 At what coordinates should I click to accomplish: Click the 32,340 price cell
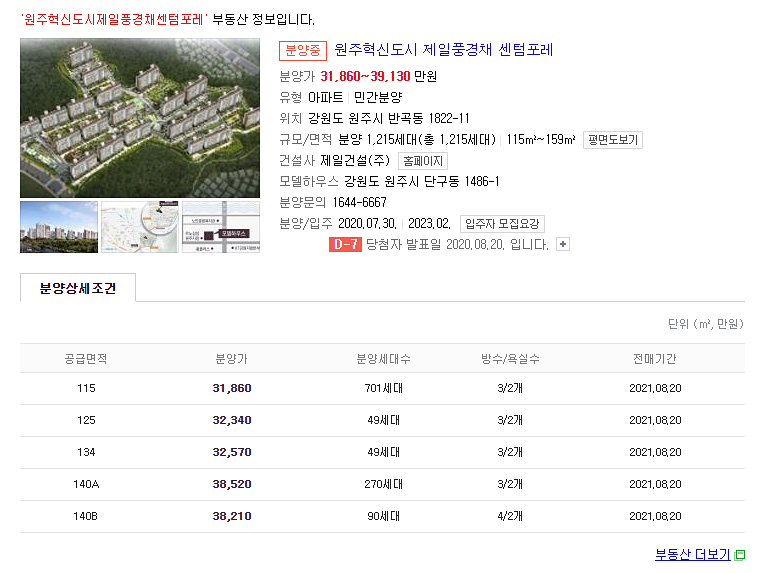232,420
